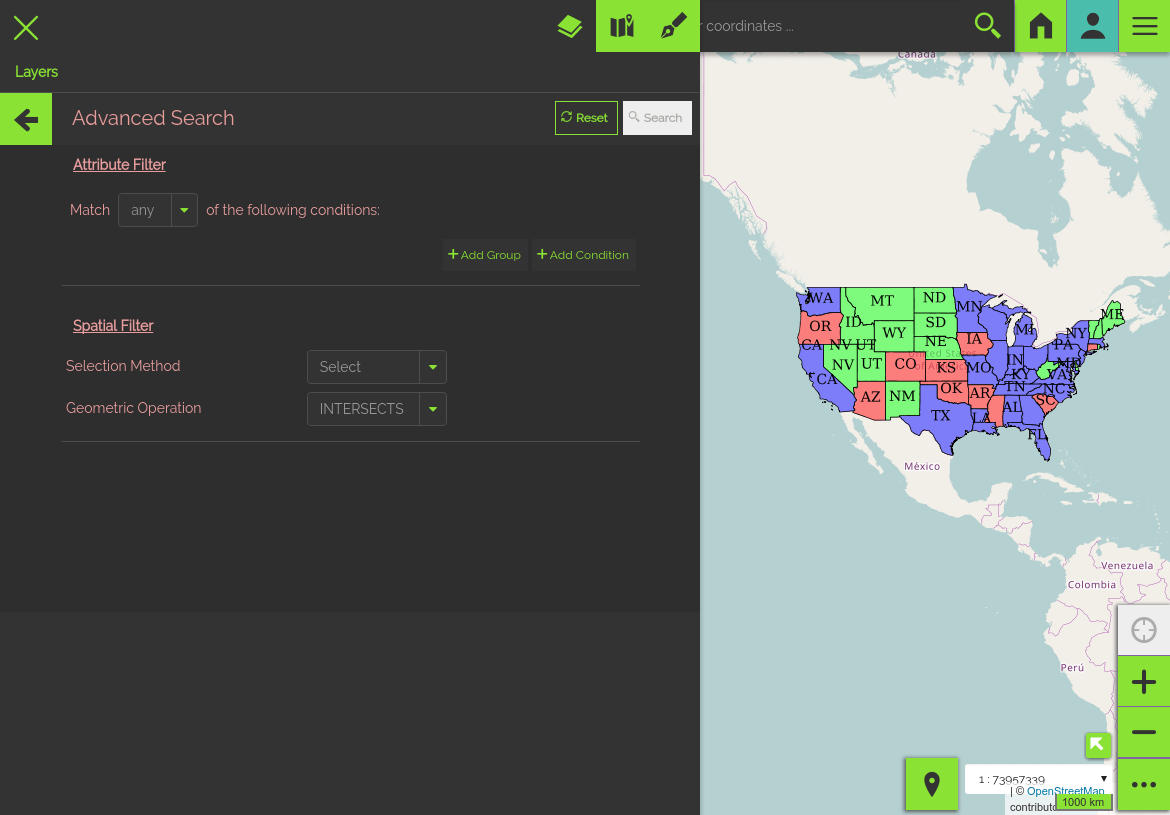Close the side panel with the X icon
The width and height of the screenshot is (1170, 815).
tap(26, 27)
